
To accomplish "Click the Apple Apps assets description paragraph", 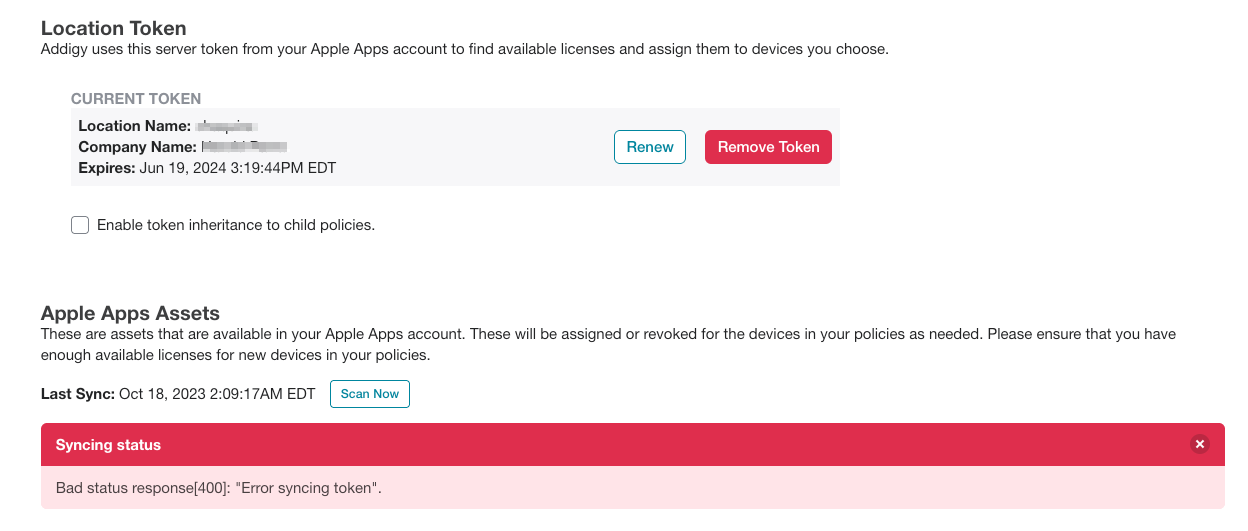I will tap(608, 344).
